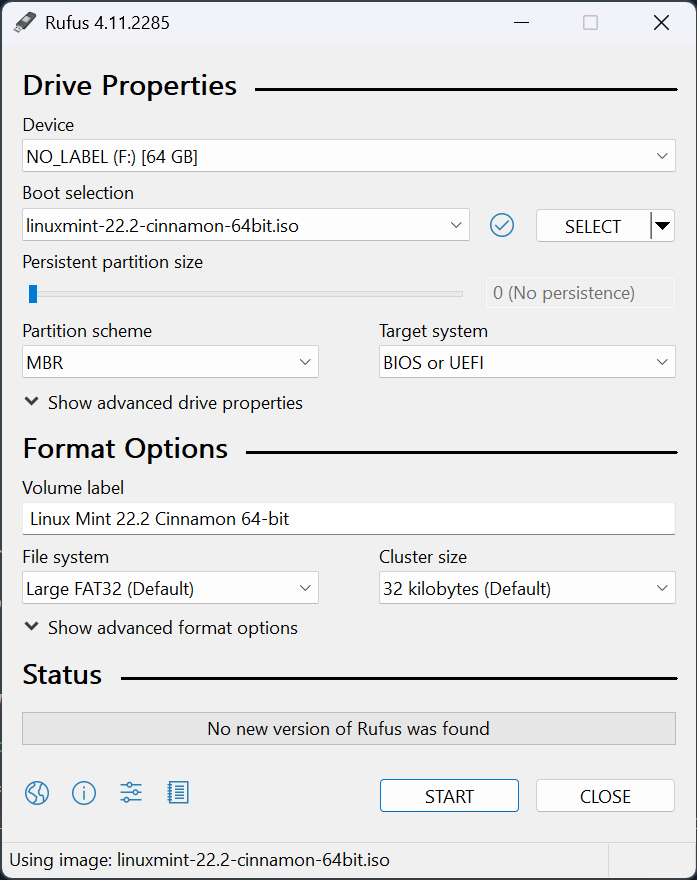Open the SELECT button's dropdown arrow
The image size is (697, 880).
tap(662, 226)
